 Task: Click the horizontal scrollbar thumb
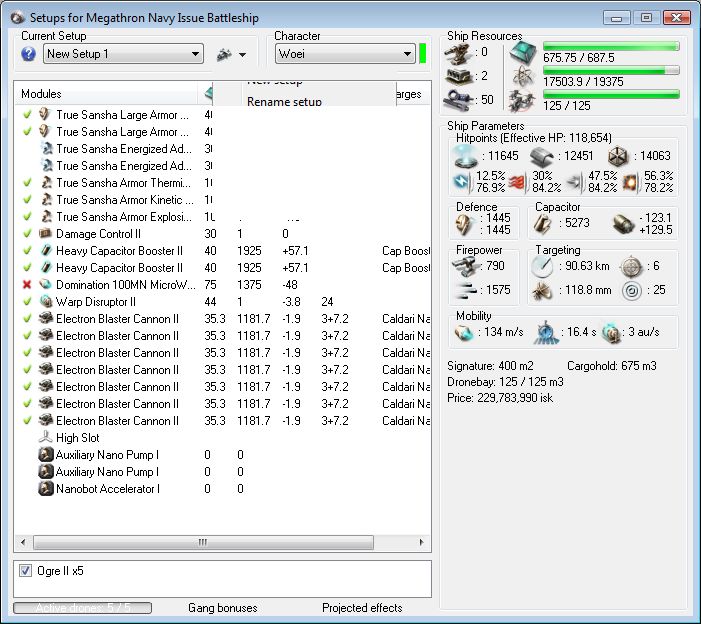click(x=203, y=542)
